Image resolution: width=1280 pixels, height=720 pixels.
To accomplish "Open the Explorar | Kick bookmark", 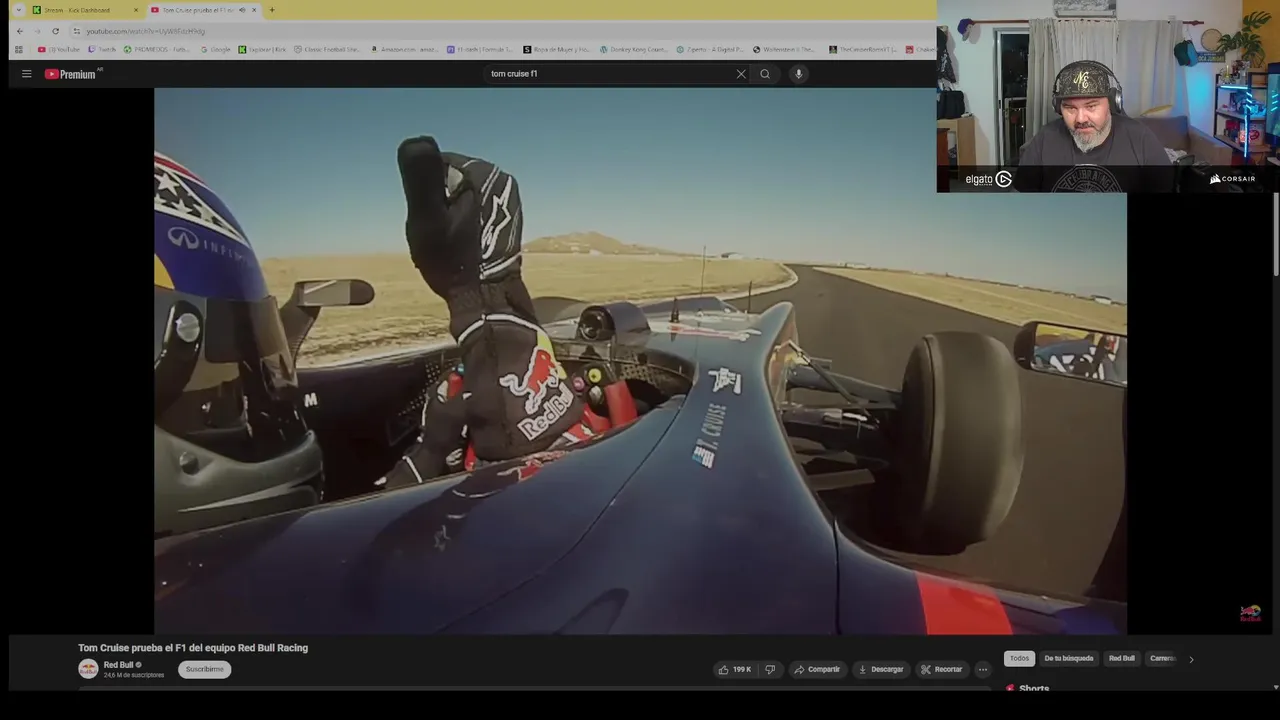I will click(262, 49).
